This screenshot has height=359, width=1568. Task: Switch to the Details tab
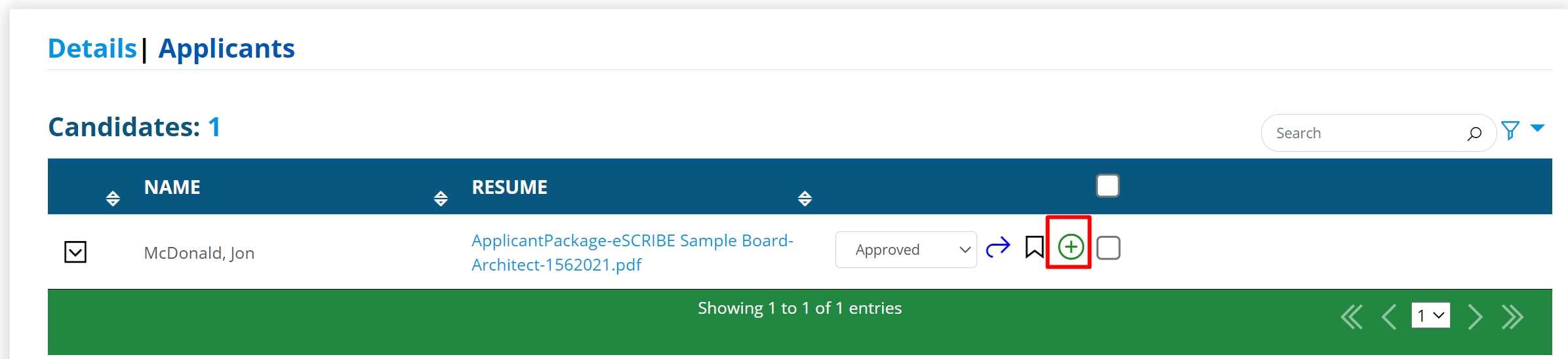[x=92, y=48]
